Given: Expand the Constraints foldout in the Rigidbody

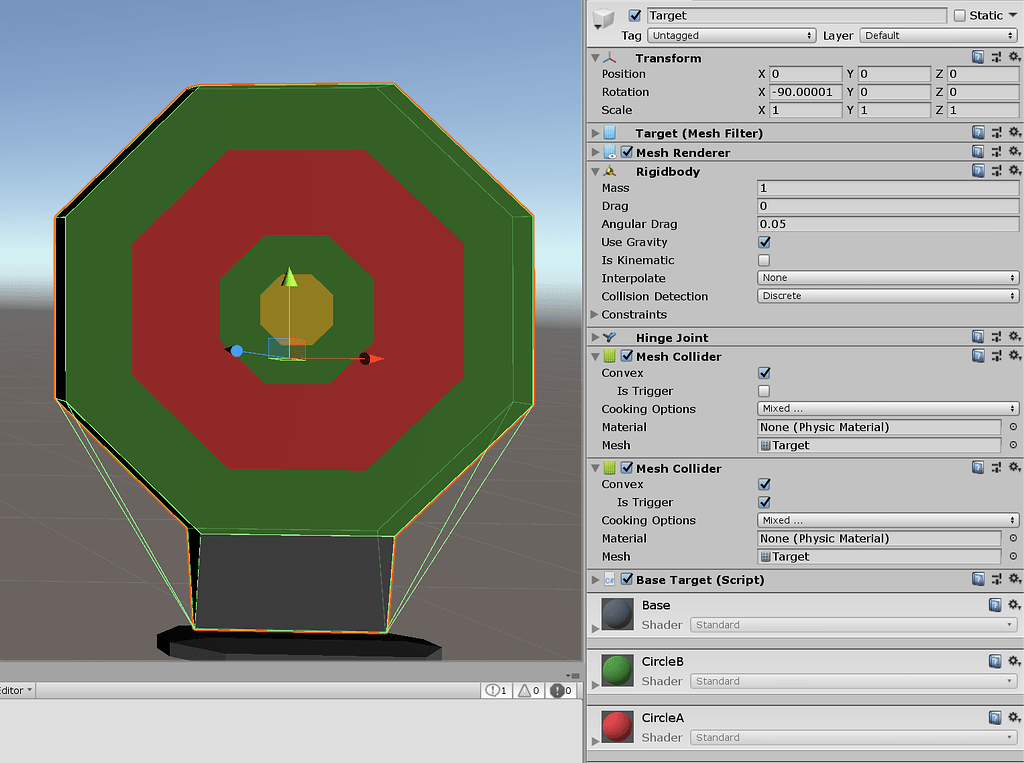Looking at the screenshot, I should click(595, 314).
